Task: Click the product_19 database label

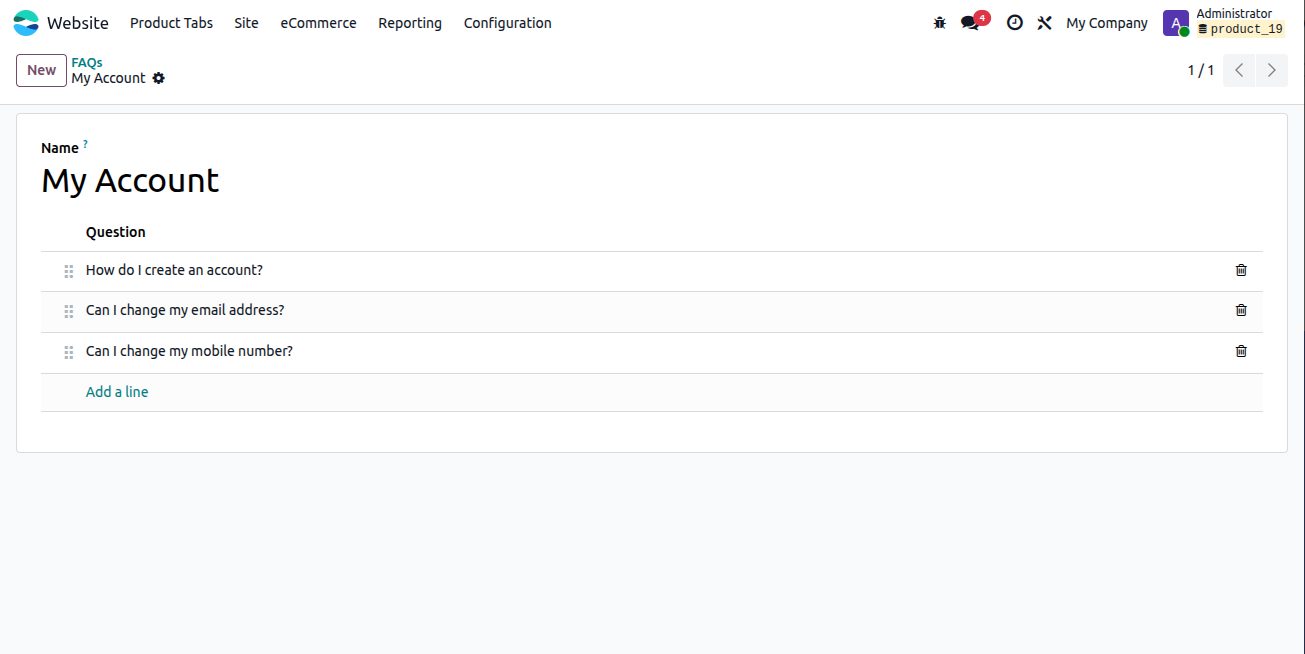Action: point(1240,29)
